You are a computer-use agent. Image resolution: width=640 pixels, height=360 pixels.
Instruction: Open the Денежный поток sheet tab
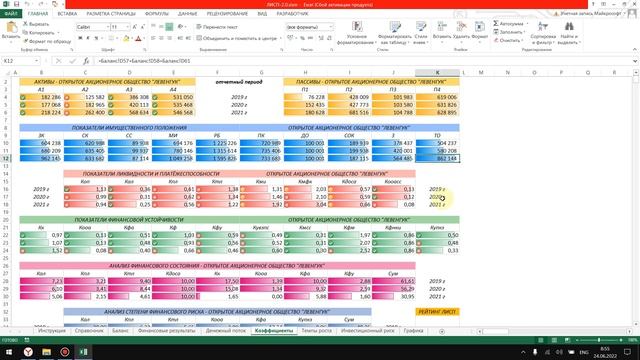[x=226, y=331]
